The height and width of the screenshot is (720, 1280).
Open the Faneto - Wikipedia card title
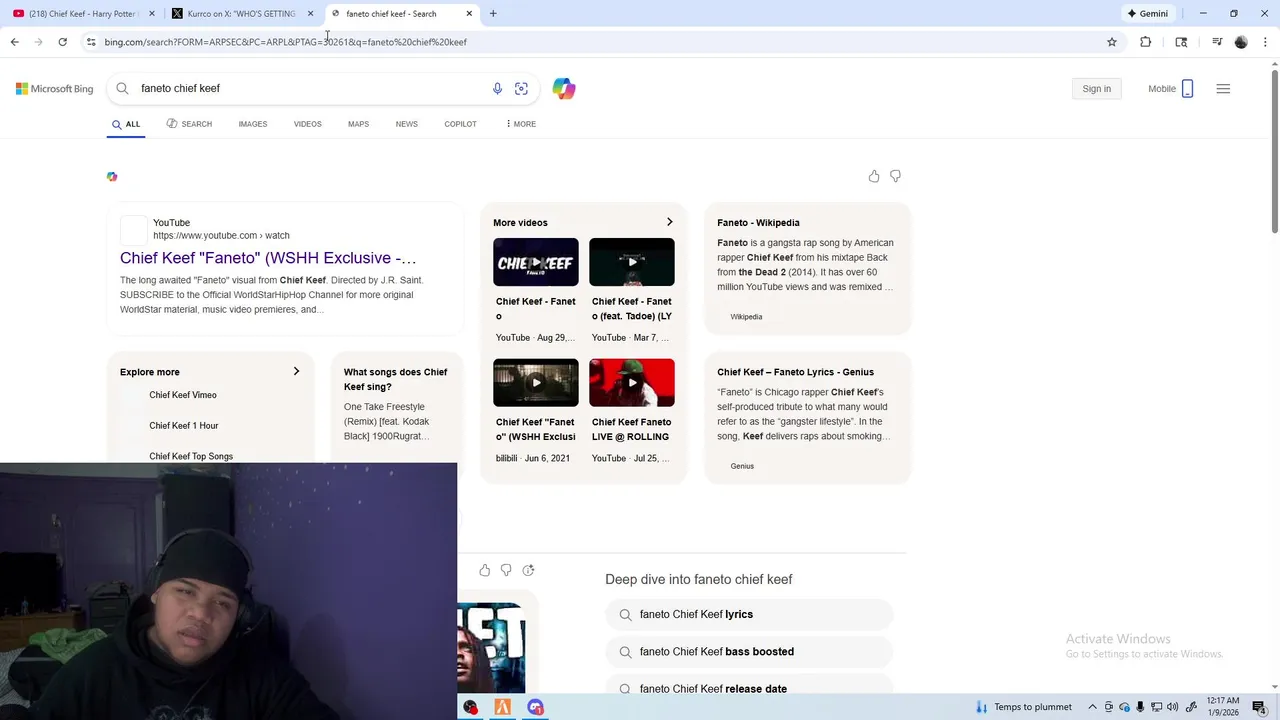[758, 223]
